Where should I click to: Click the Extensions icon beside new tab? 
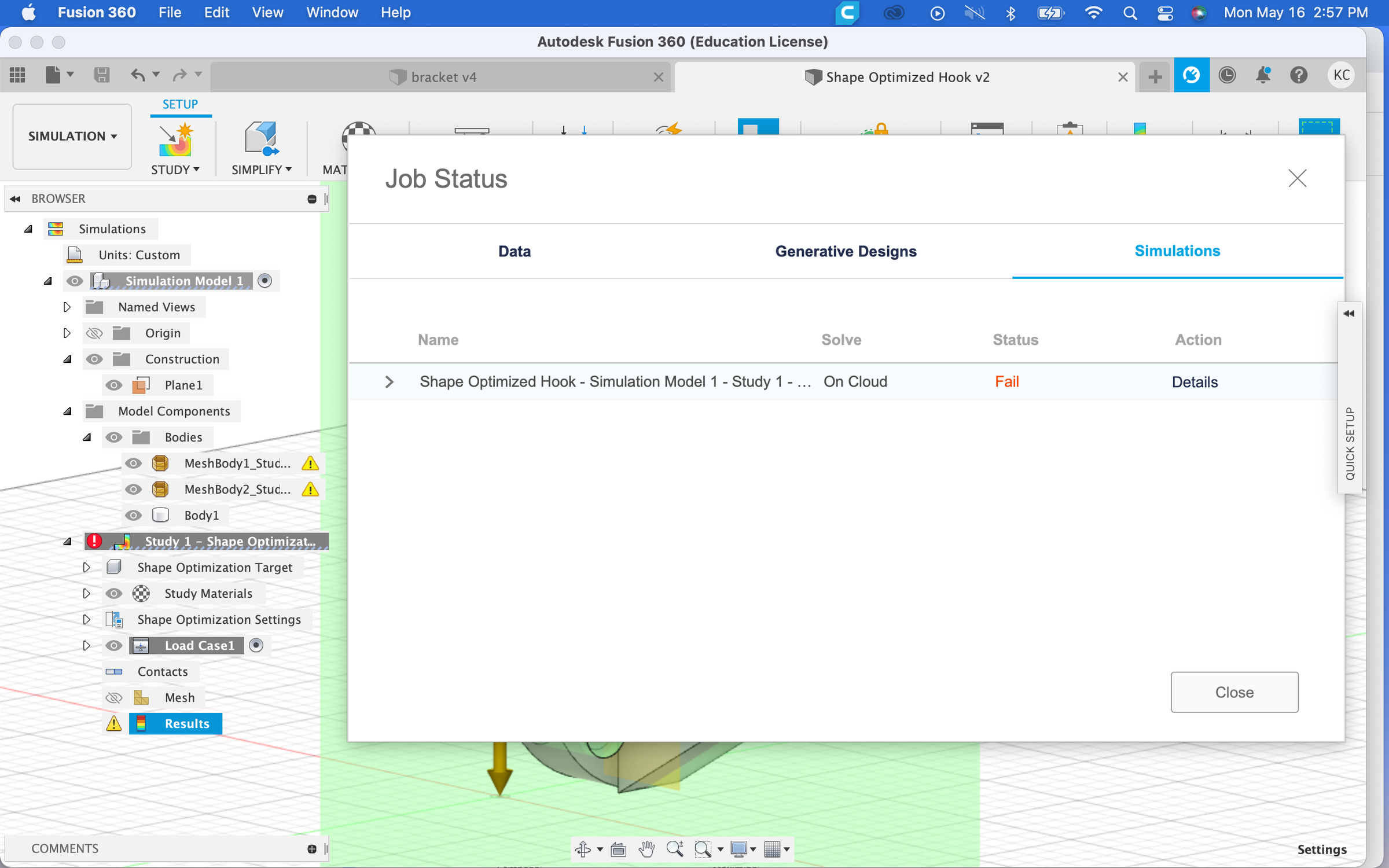(x=1191, y=75)
